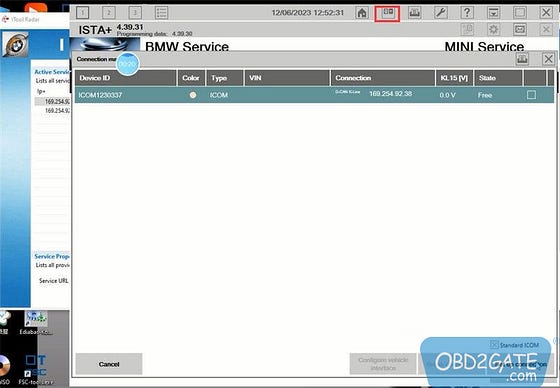Screen dimensions: 560x388
Task: Click the KL15 [V] column header
Action: coord(454,78)
